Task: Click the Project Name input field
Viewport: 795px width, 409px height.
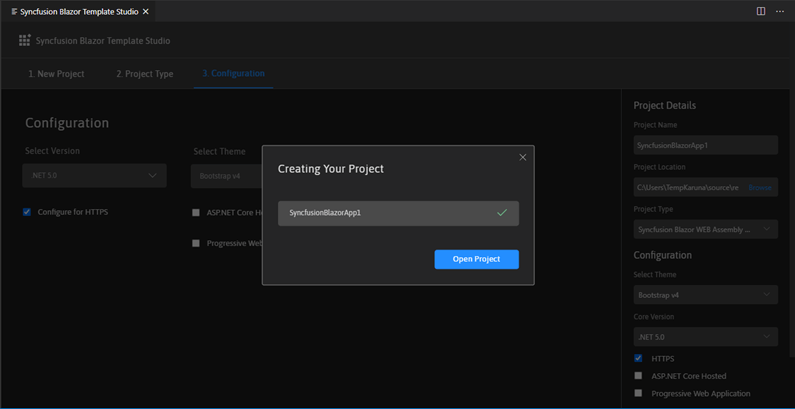Action: (705, 145)
